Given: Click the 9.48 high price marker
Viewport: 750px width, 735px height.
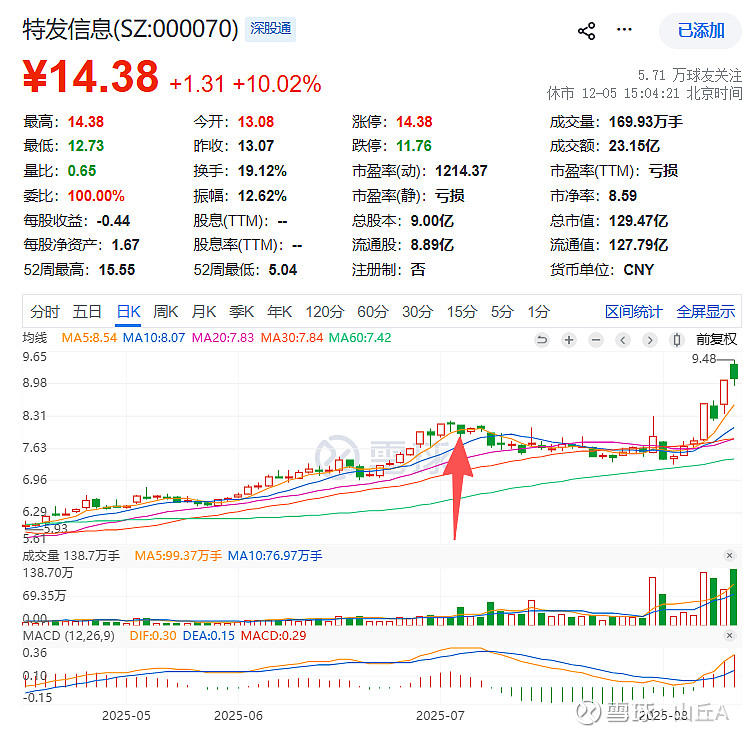Looking at the screenshot, I should point(704,359).
